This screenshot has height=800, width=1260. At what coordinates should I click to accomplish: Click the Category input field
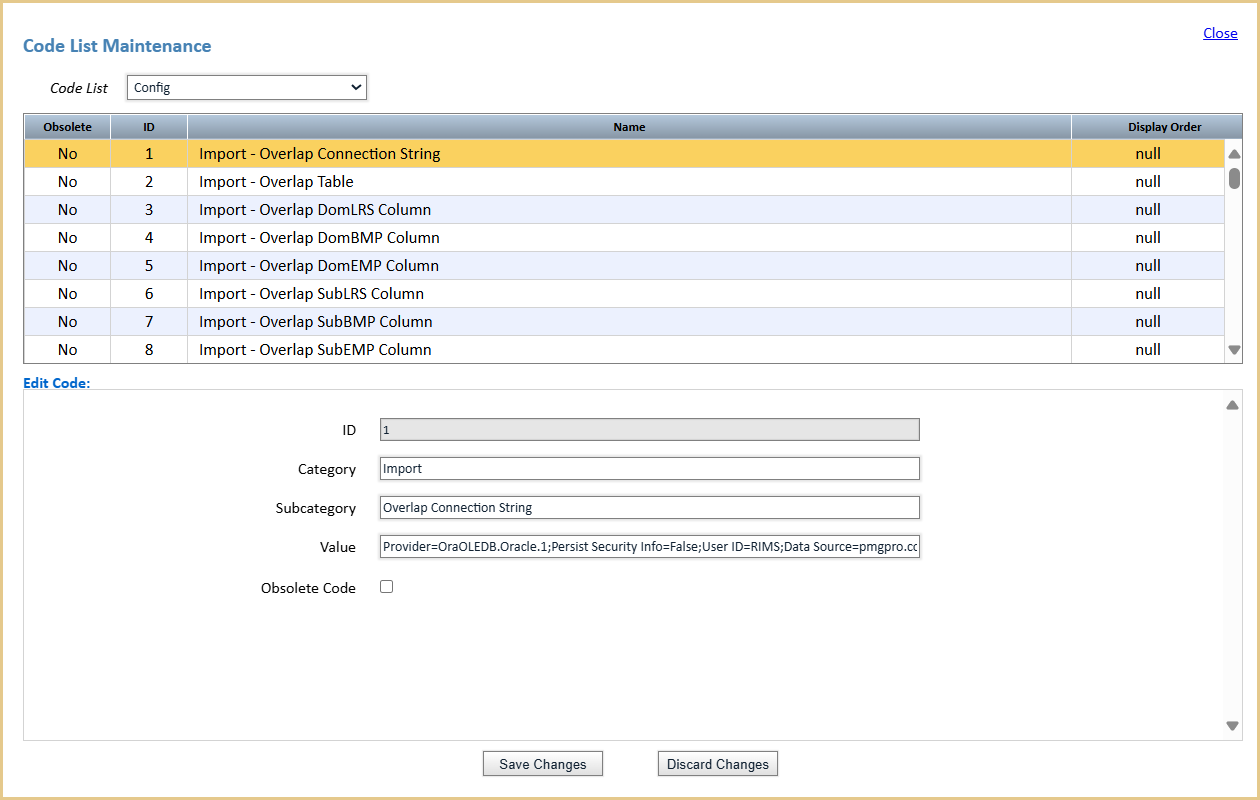650,468
